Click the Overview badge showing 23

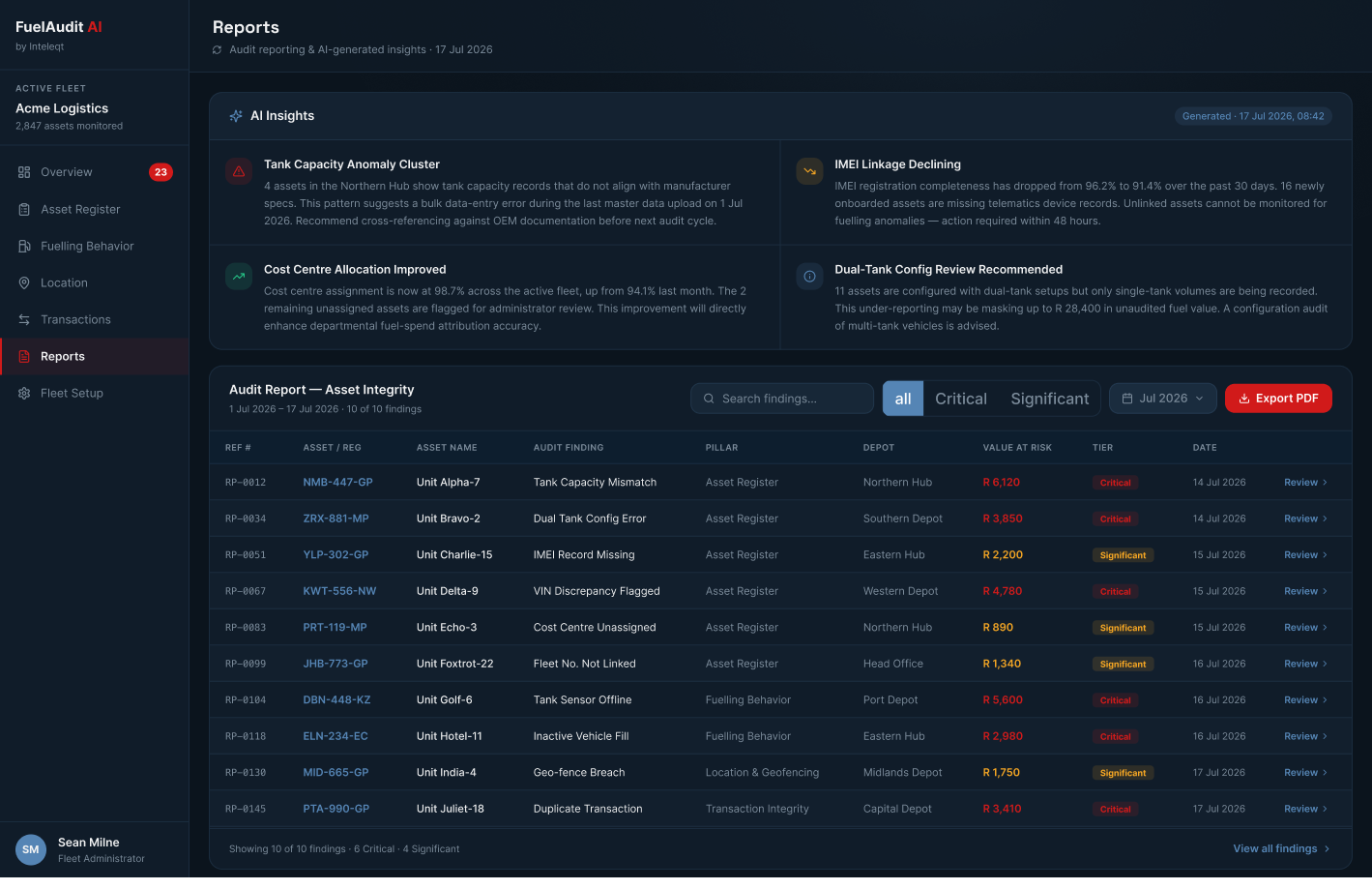coord(161,172)
